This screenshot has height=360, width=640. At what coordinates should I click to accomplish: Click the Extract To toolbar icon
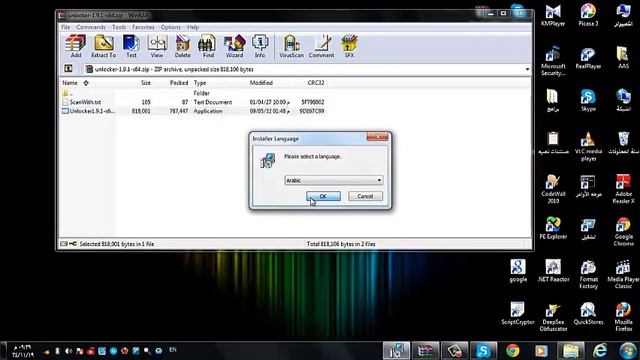click(x=104, y=46)
